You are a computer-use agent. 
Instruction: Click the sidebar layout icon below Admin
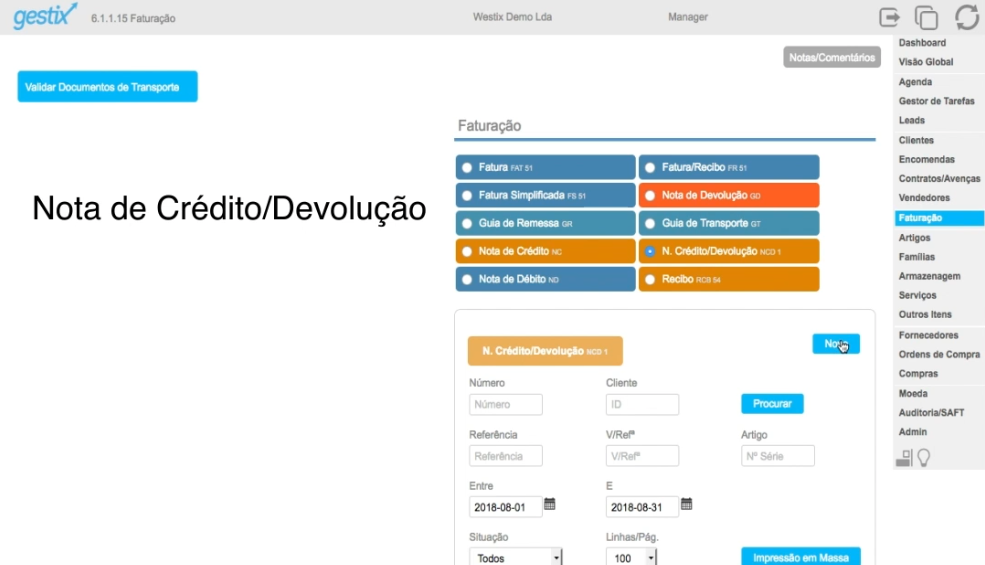pyautogui.click(x=904, y=458)
